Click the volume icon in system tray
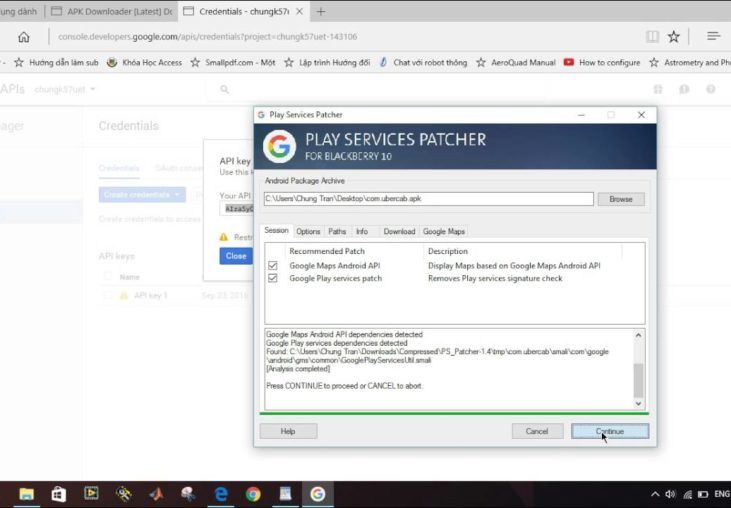Viewport: 731px width, 508px height. coord(671,494)
